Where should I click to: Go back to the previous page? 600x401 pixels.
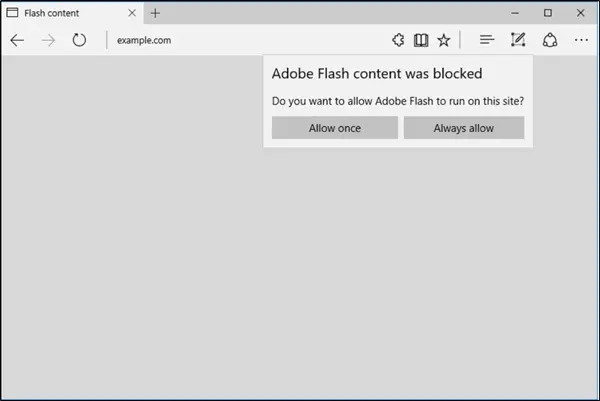17,40
